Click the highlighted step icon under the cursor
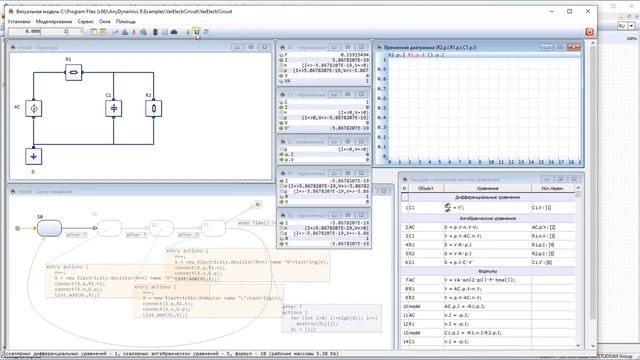 196,31
